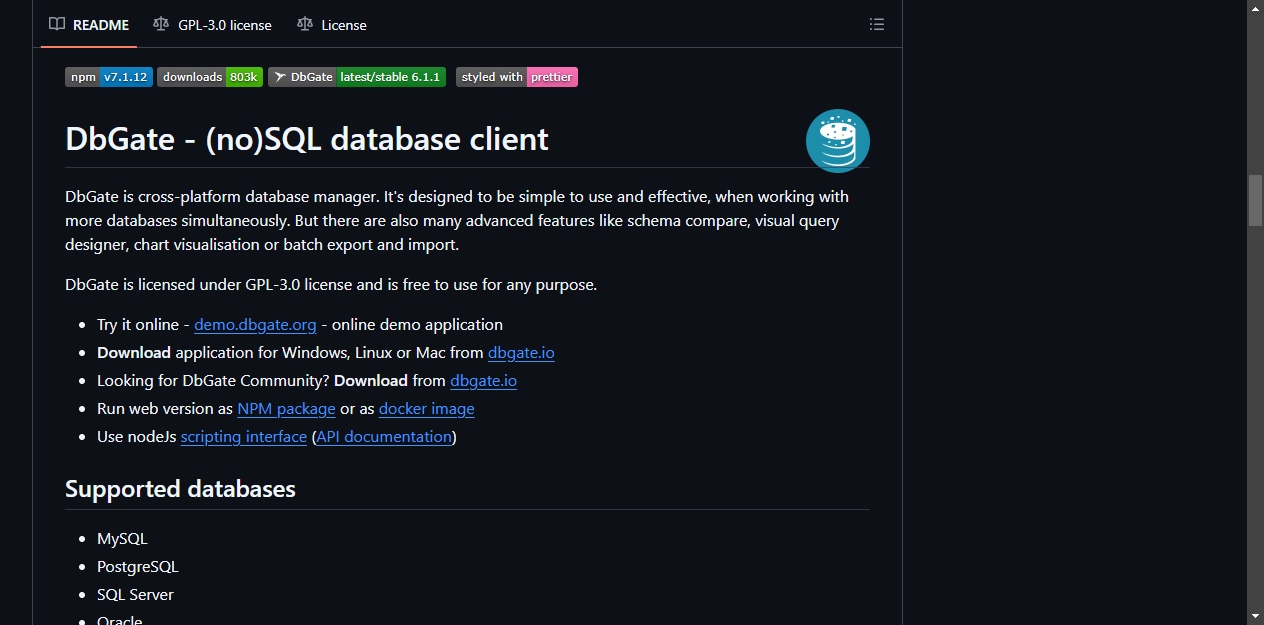Open the demo.dbgate.org link
Viewport: 1264px width, 625px height.
[255, 325]
